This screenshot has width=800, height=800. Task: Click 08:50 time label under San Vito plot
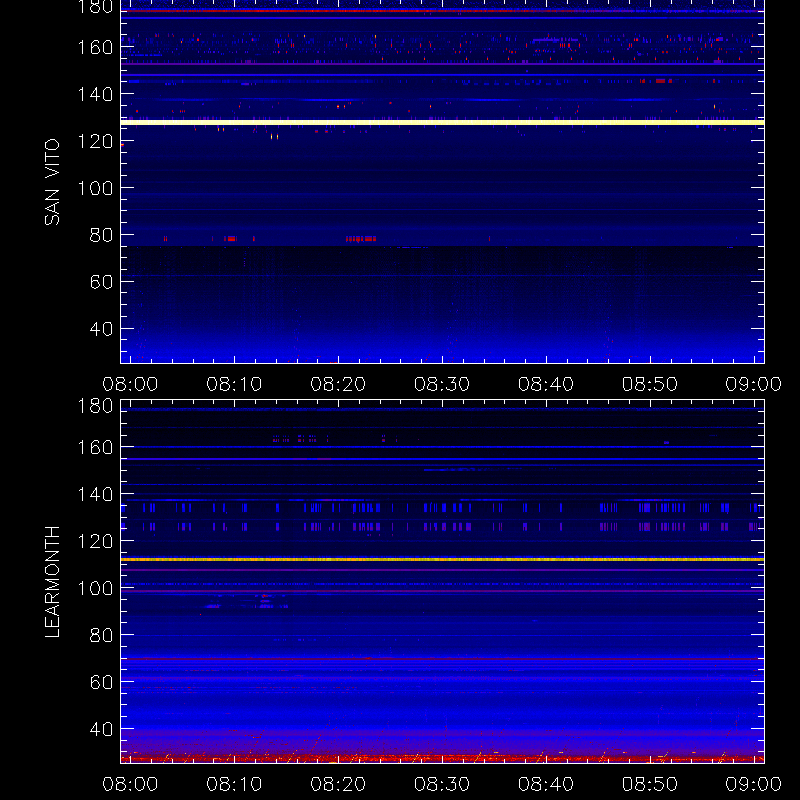pos(649,384)
